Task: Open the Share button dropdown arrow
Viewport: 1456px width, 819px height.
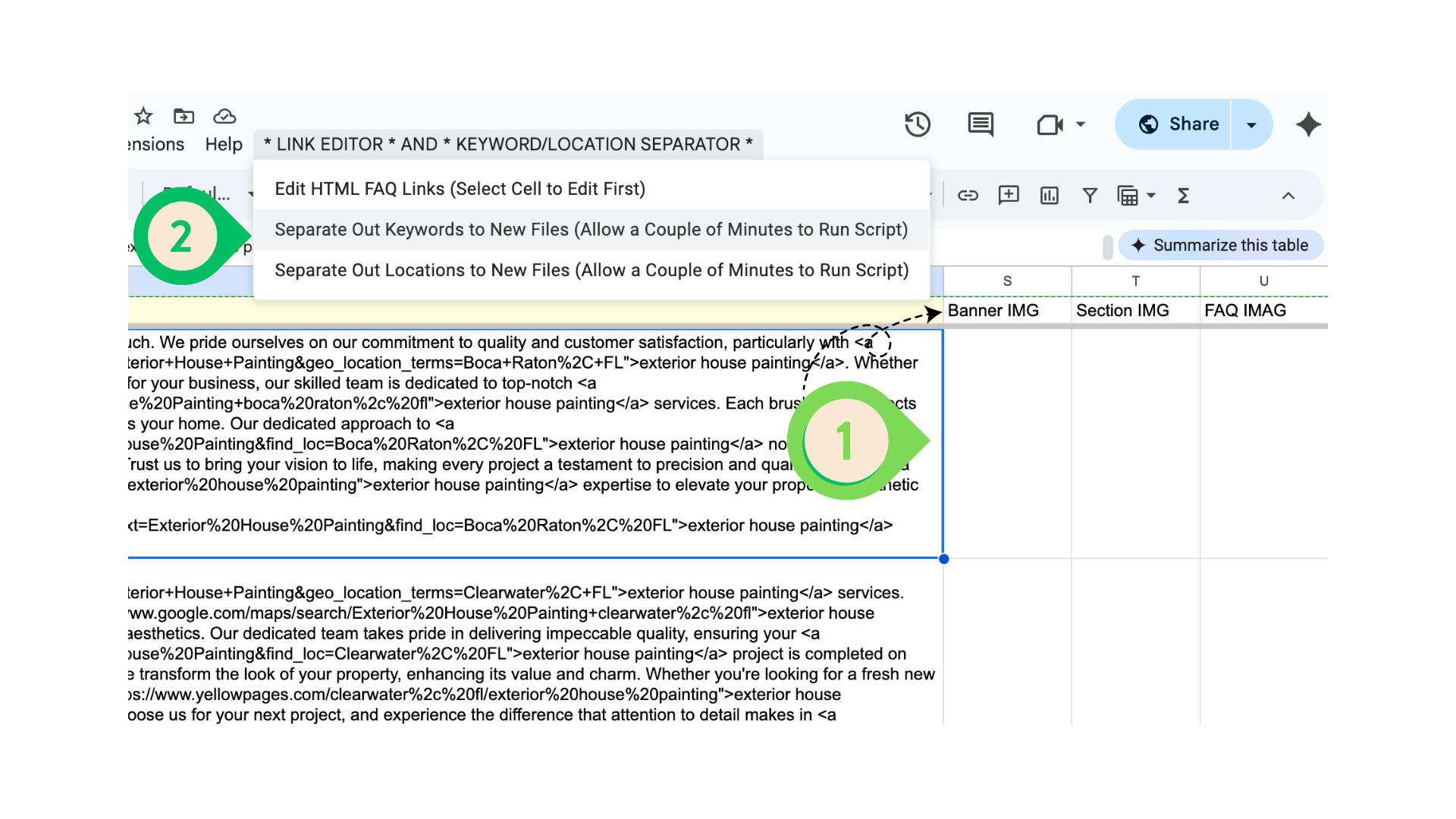Action: tap(1251, 124)
